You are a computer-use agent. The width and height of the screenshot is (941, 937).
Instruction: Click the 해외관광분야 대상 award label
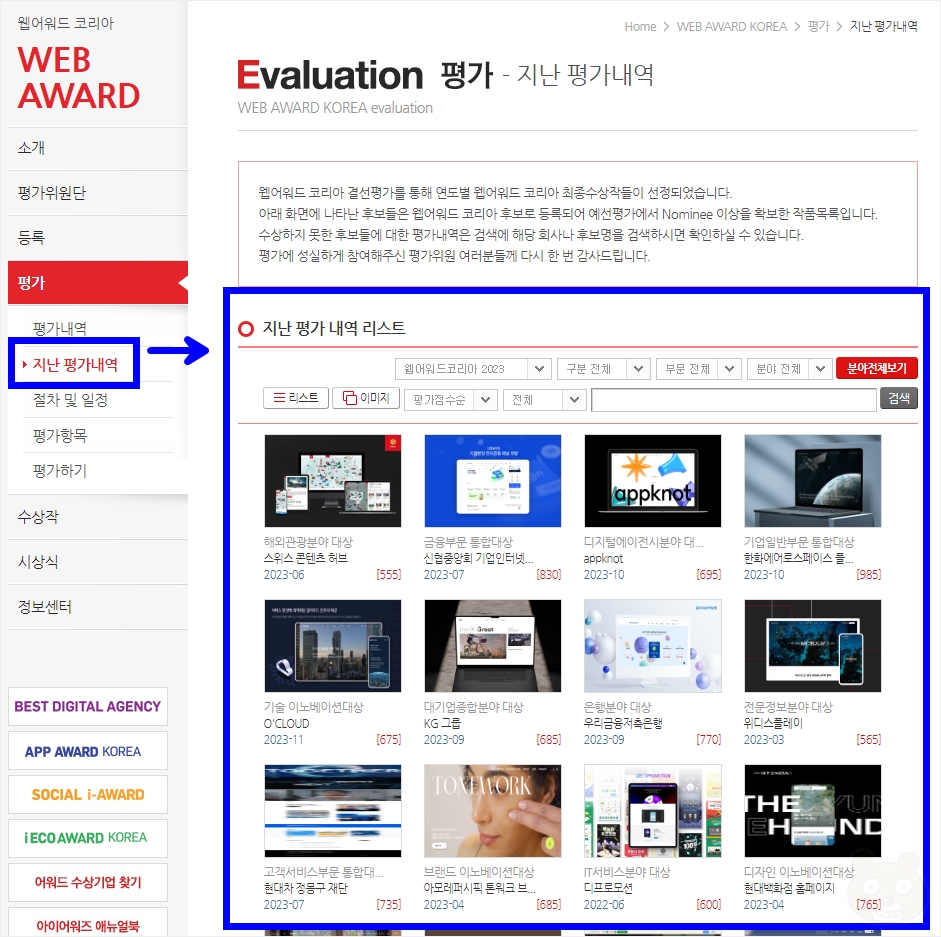pyautogui.click(x=308, y=542)
